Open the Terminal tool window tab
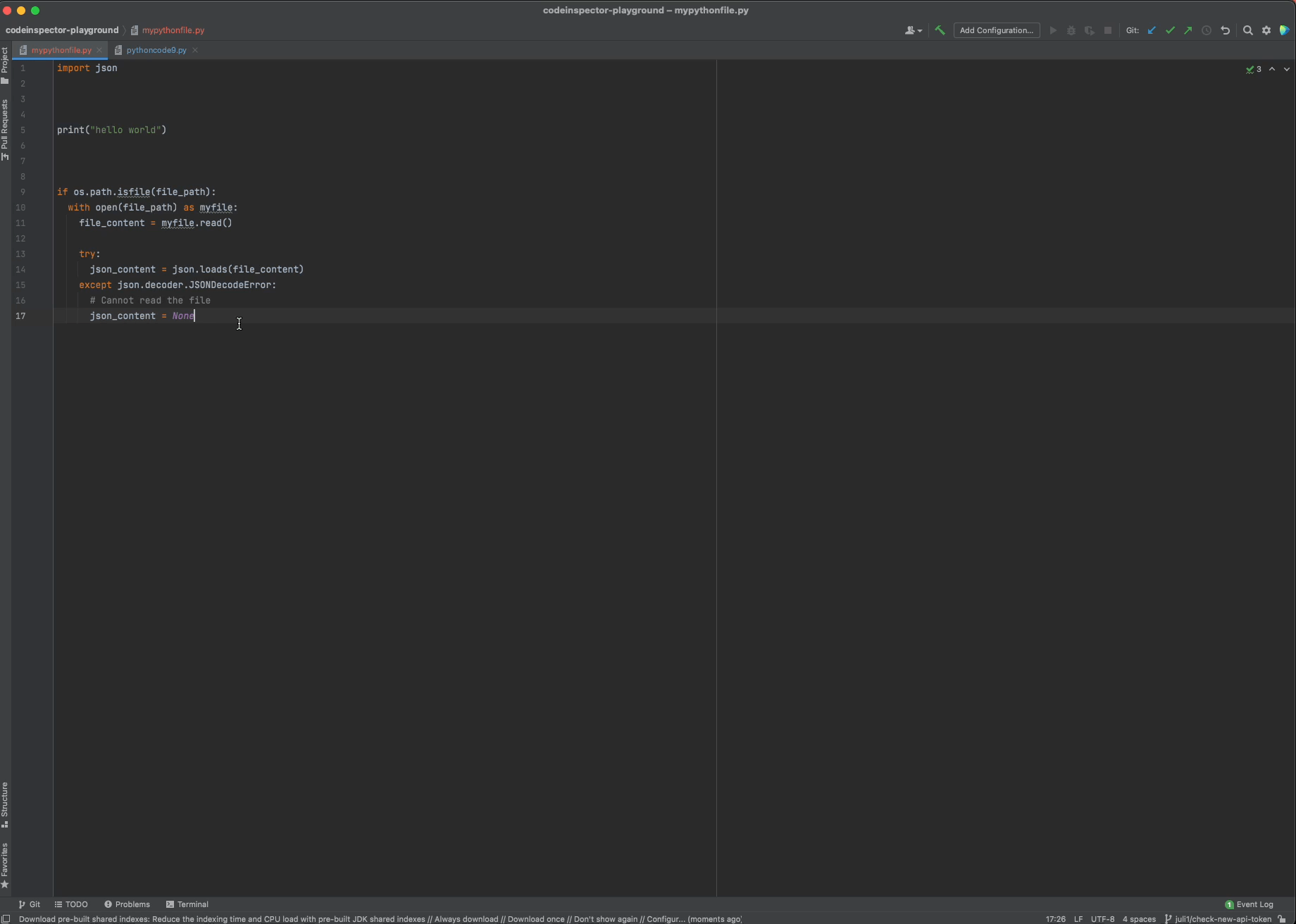The image size is (1296, 924). [x=187, y=904]
